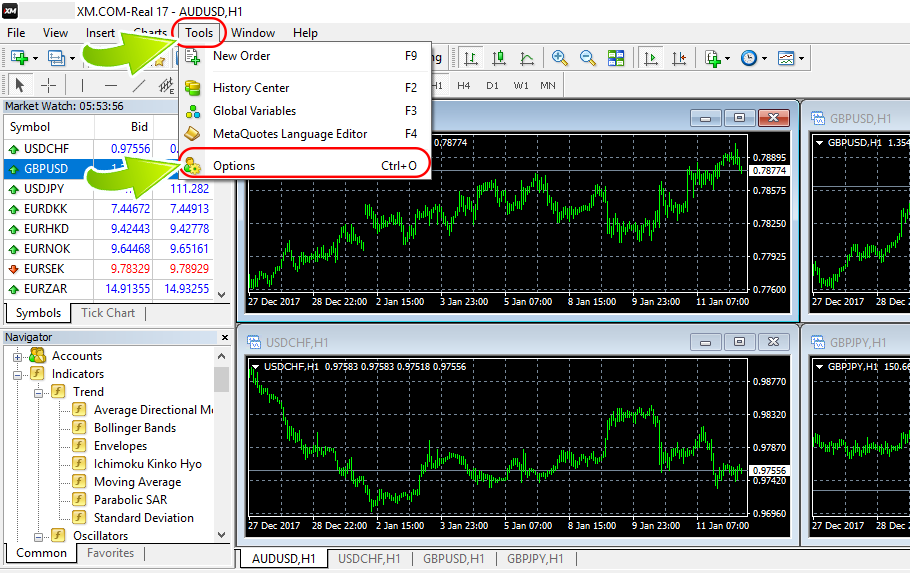This screenshot has width=910, height=573.
Task: Click the Zoom Out magnifier icon
Action: click(587, 58)
